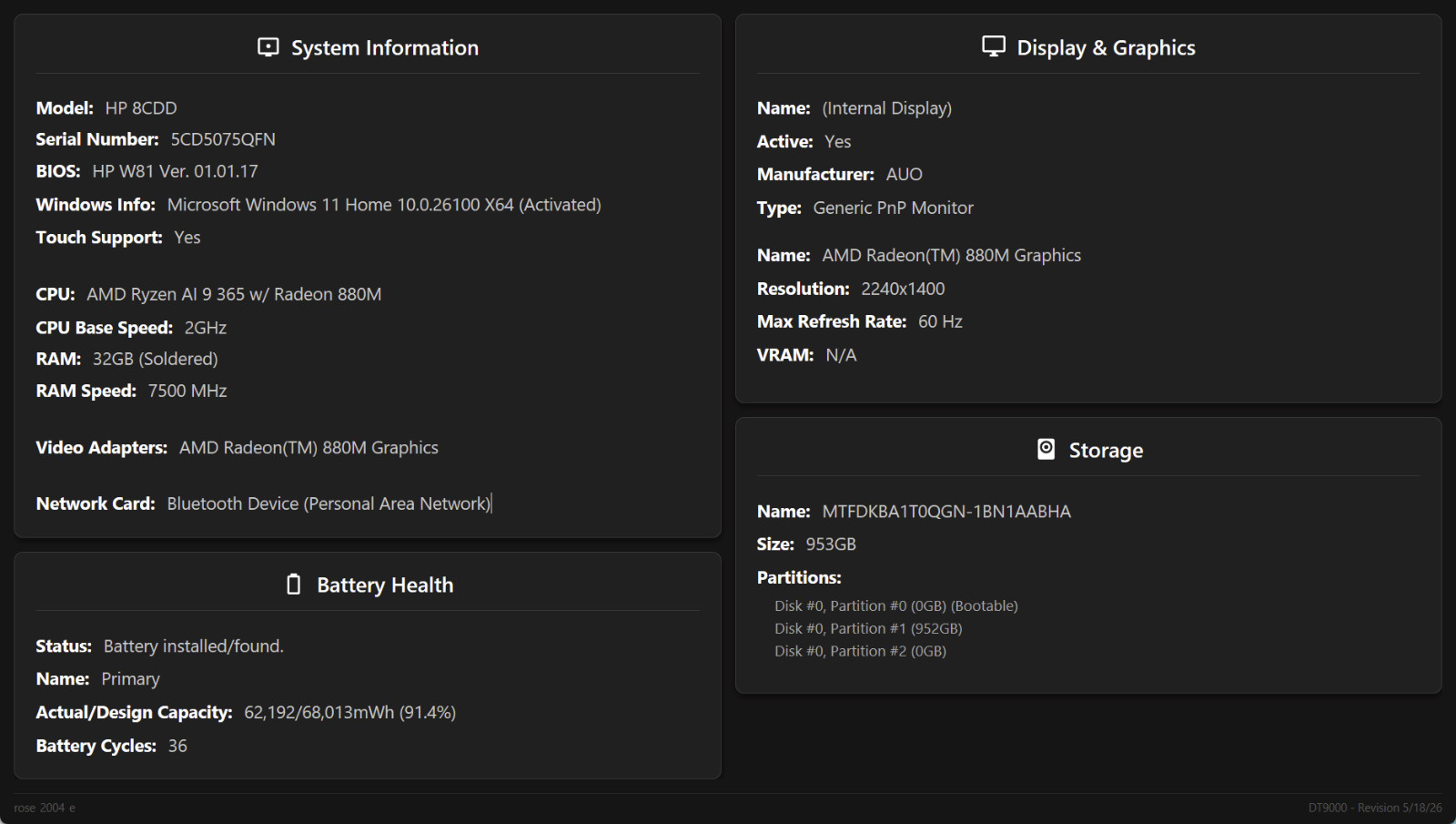
Task: Click the Display & Graphics monitor icon
Action: (994, 46)
